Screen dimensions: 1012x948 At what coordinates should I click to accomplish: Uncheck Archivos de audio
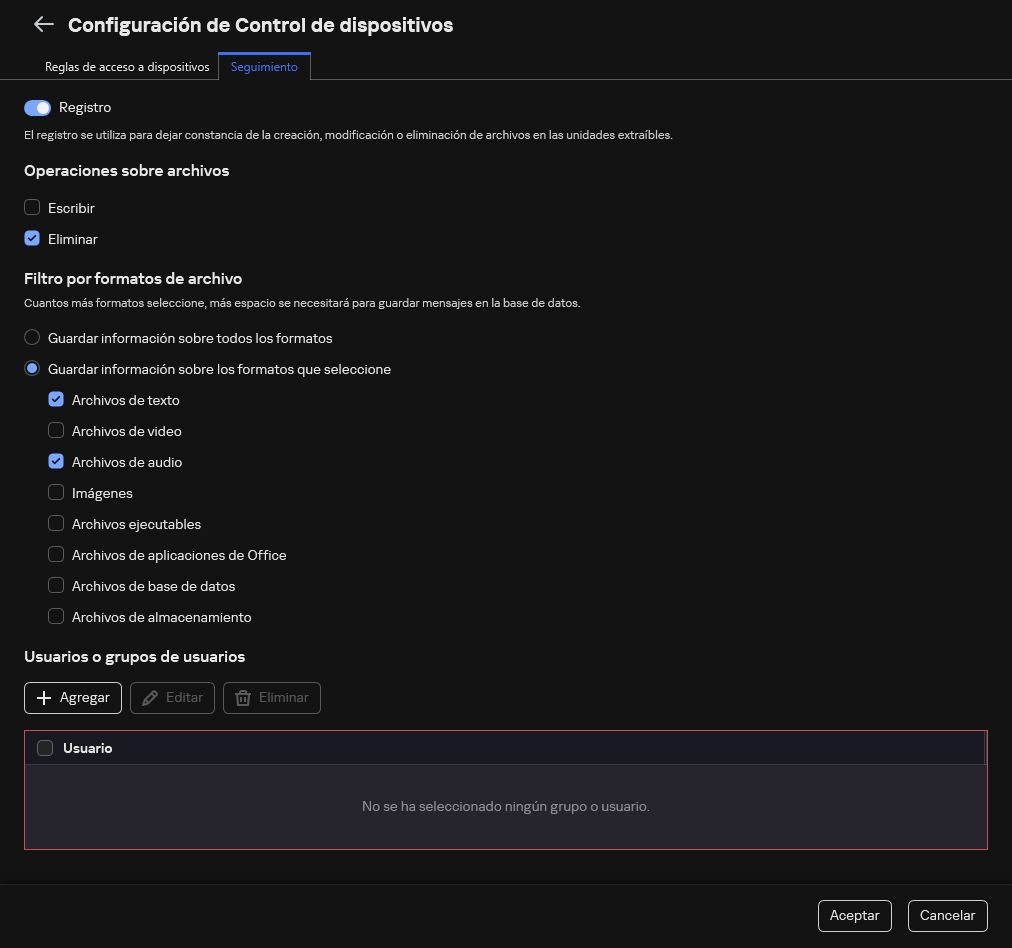click(x=56, y=461)
